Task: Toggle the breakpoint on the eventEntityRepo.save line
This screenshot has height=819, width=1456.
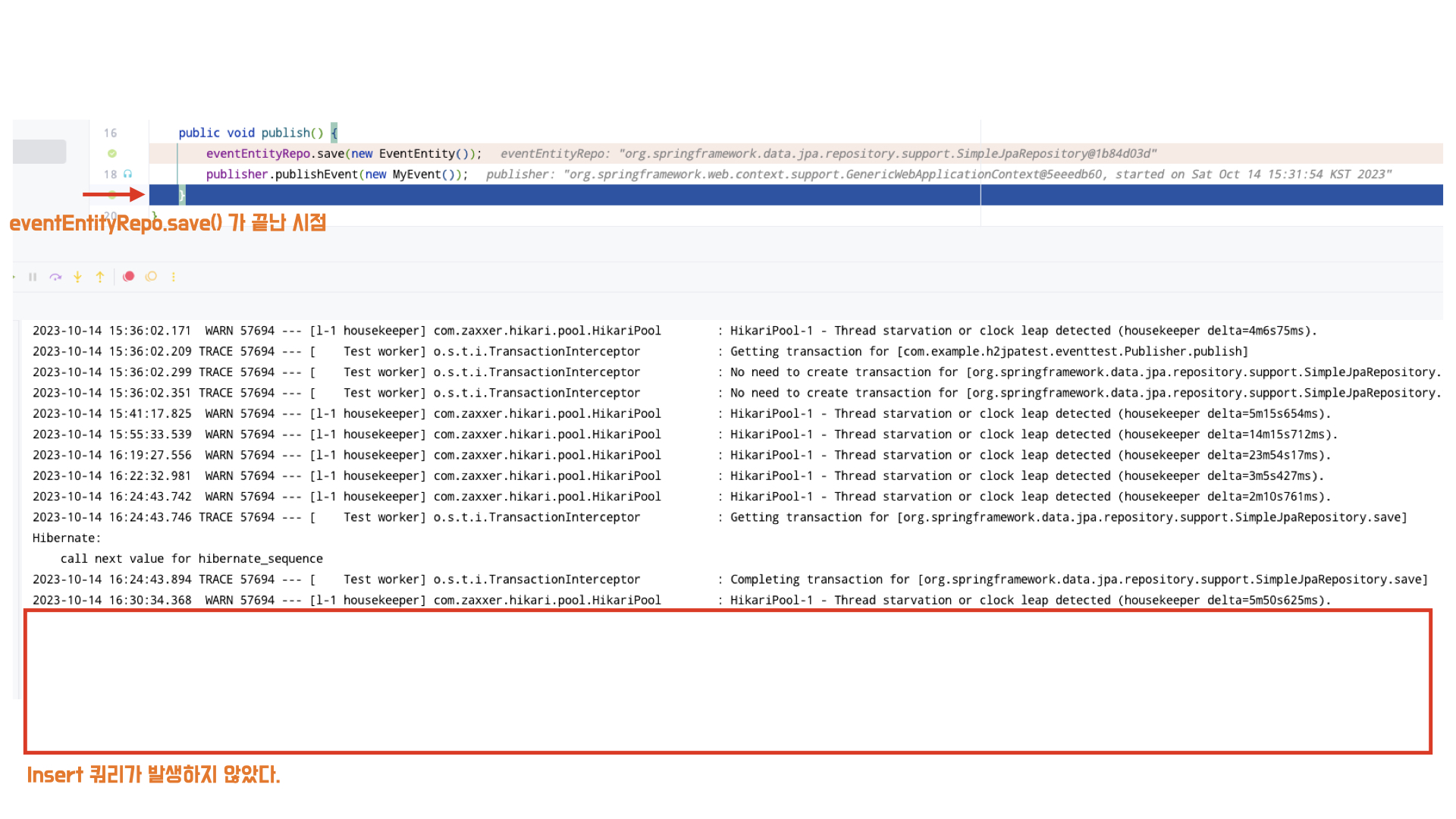Action: pyautogui.click(x=112, y=153)
